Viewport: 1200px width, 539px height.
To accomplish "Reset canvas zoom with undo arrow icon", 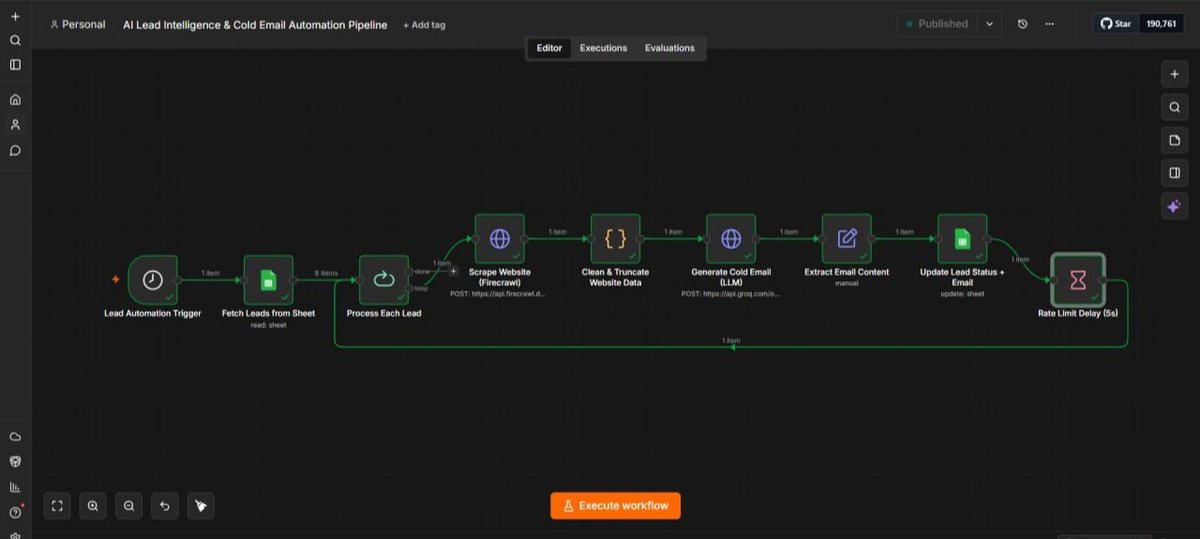I will [165, 506].
